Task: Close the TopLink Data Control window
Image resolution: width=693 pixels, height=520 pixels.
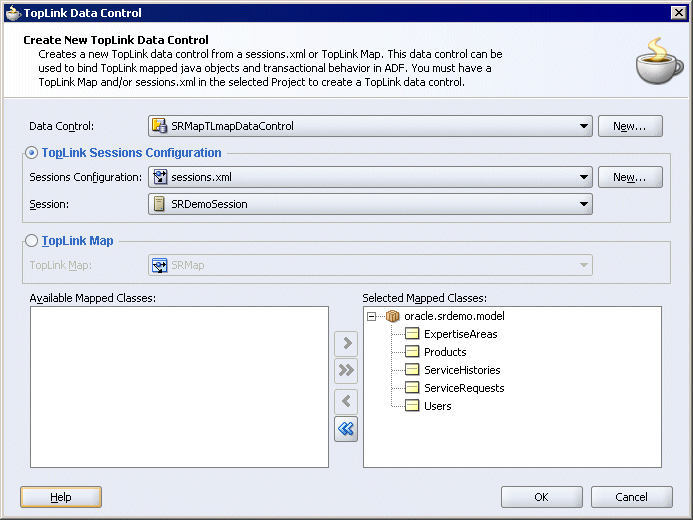Action: tap(678, 13)
